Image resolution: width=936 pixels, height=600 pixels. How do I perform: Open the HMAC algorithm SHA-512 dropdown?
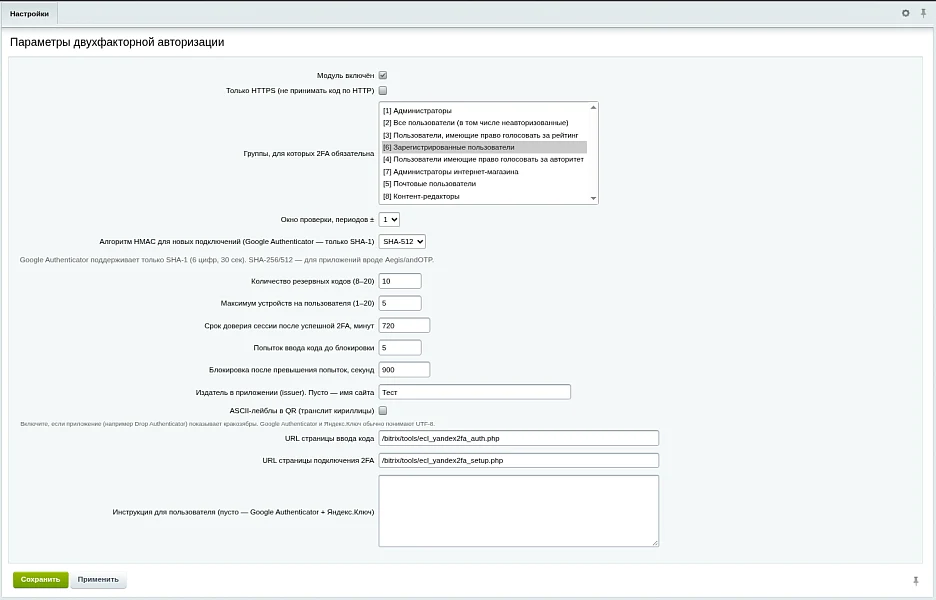point(402,242)
